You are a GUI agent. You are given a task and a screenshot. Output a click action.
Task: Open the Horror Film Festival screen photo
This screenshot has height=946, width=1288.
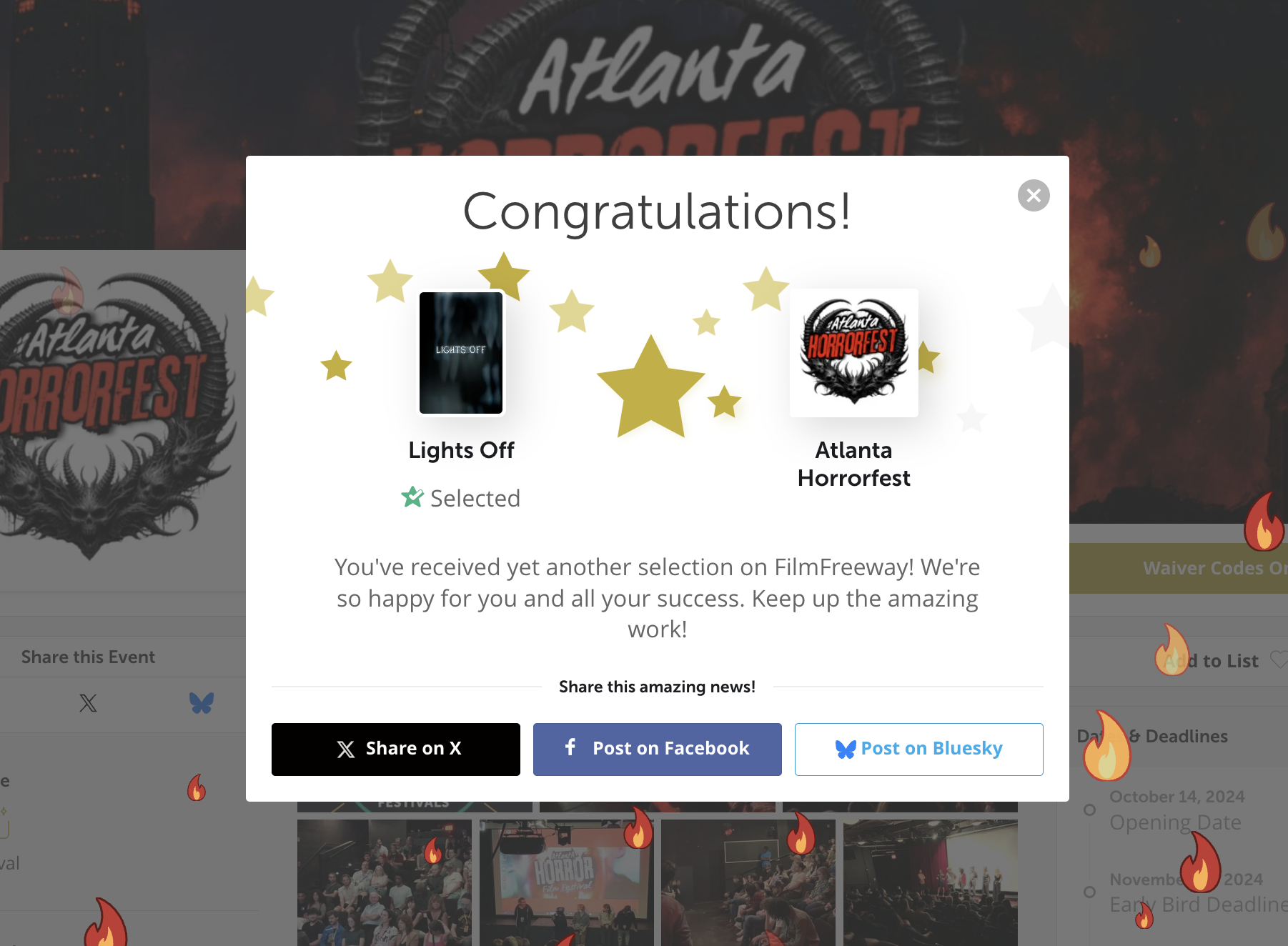pyautogui.click(x=567, y=882)
